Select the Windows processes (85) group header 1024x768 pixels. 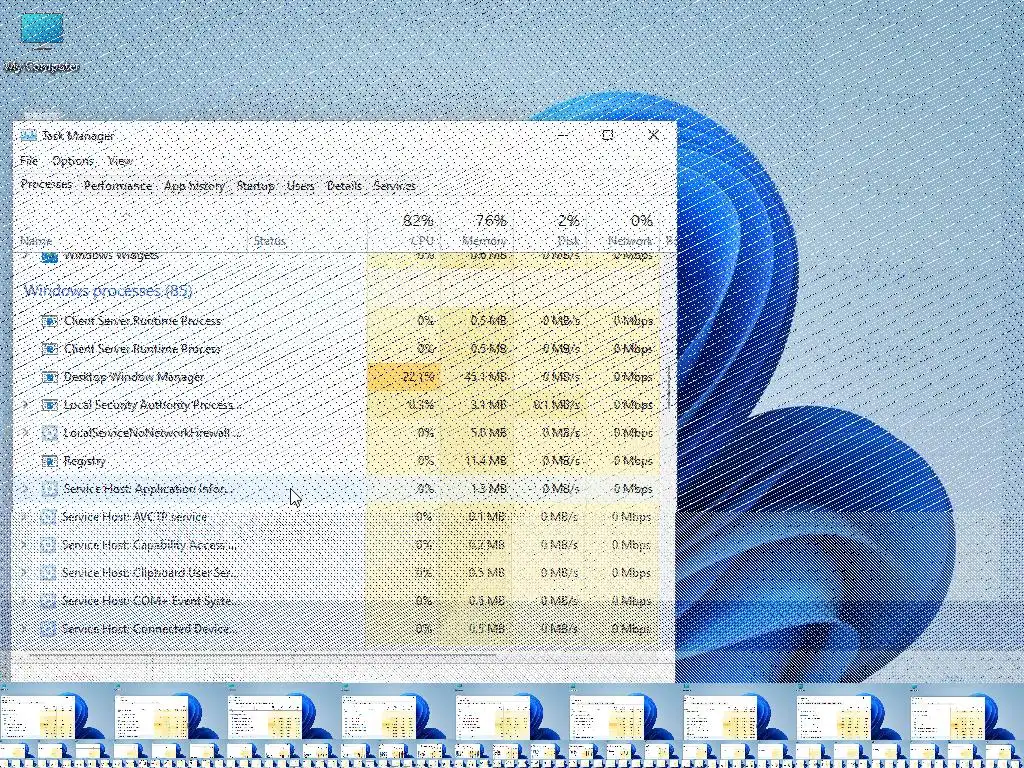(x=108, y=291)
